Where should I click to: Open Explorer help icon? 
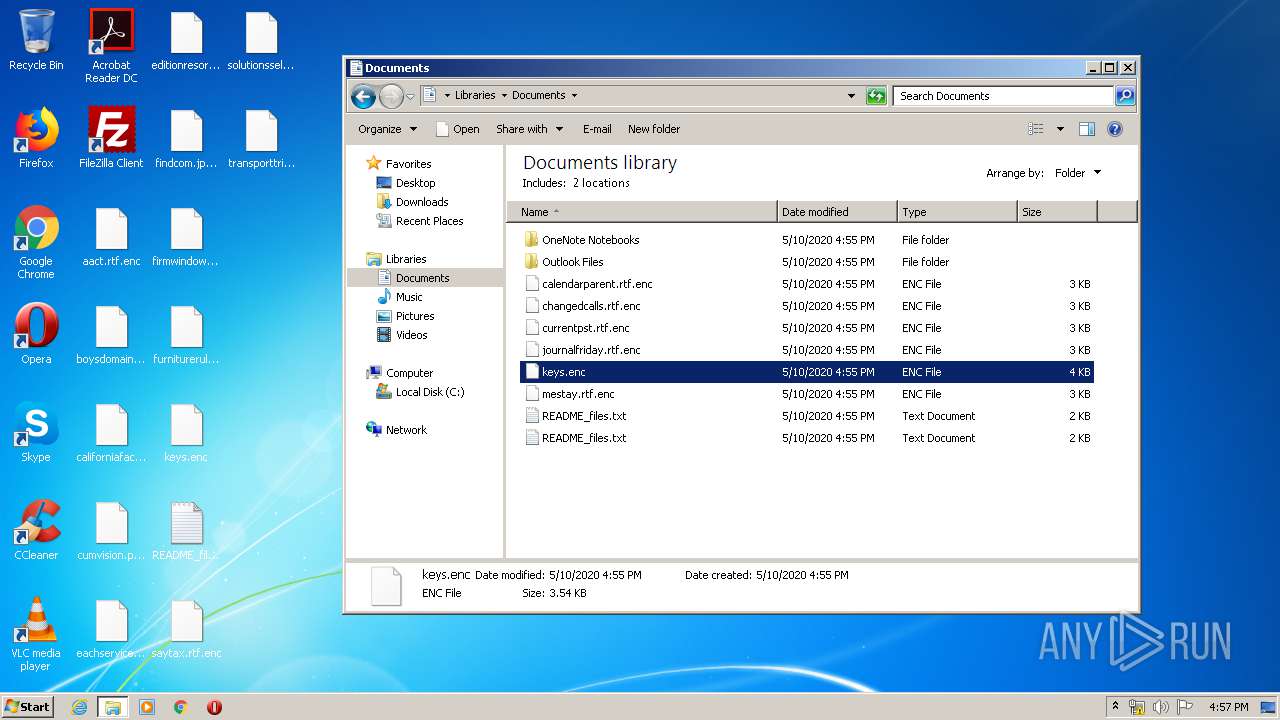tap(1115, 129)
